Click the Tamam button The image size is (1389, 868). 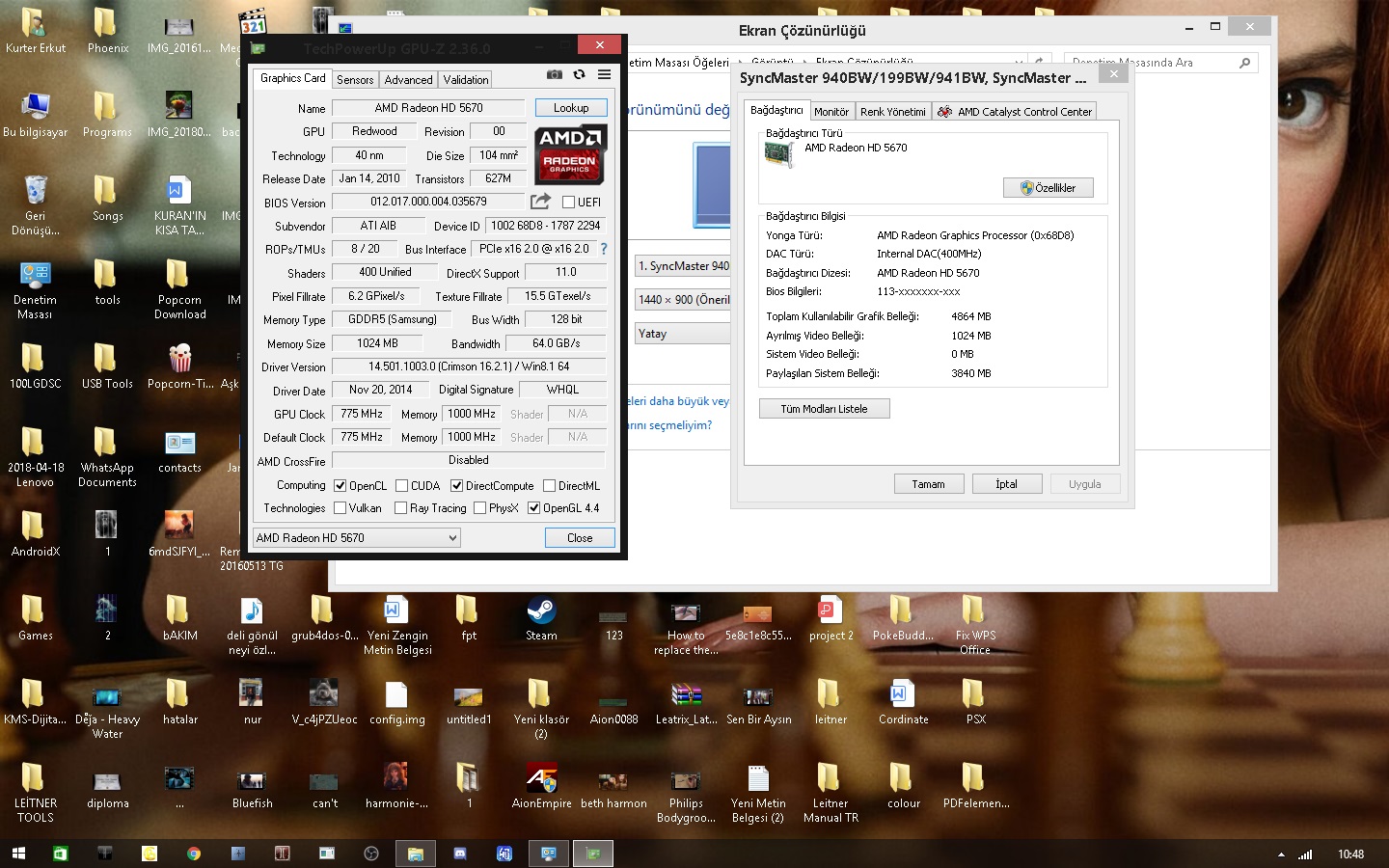928,484
